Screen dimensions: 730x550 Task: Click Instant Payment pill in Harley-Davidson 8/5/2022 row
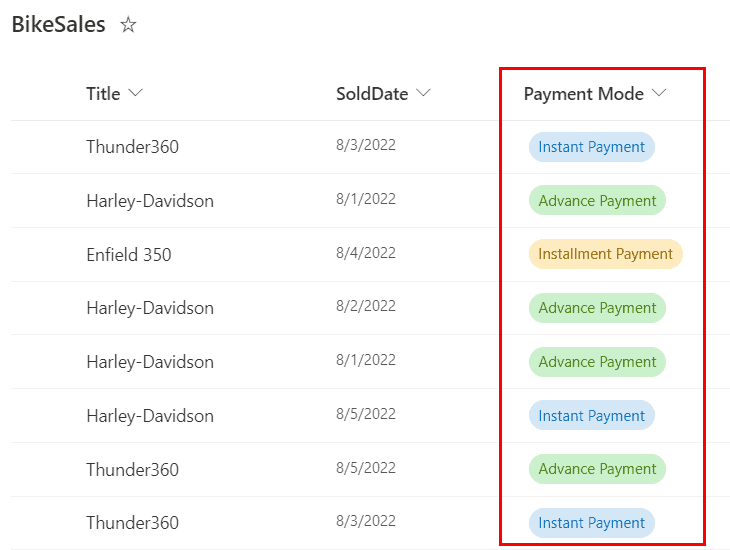[x=592, y=415]
